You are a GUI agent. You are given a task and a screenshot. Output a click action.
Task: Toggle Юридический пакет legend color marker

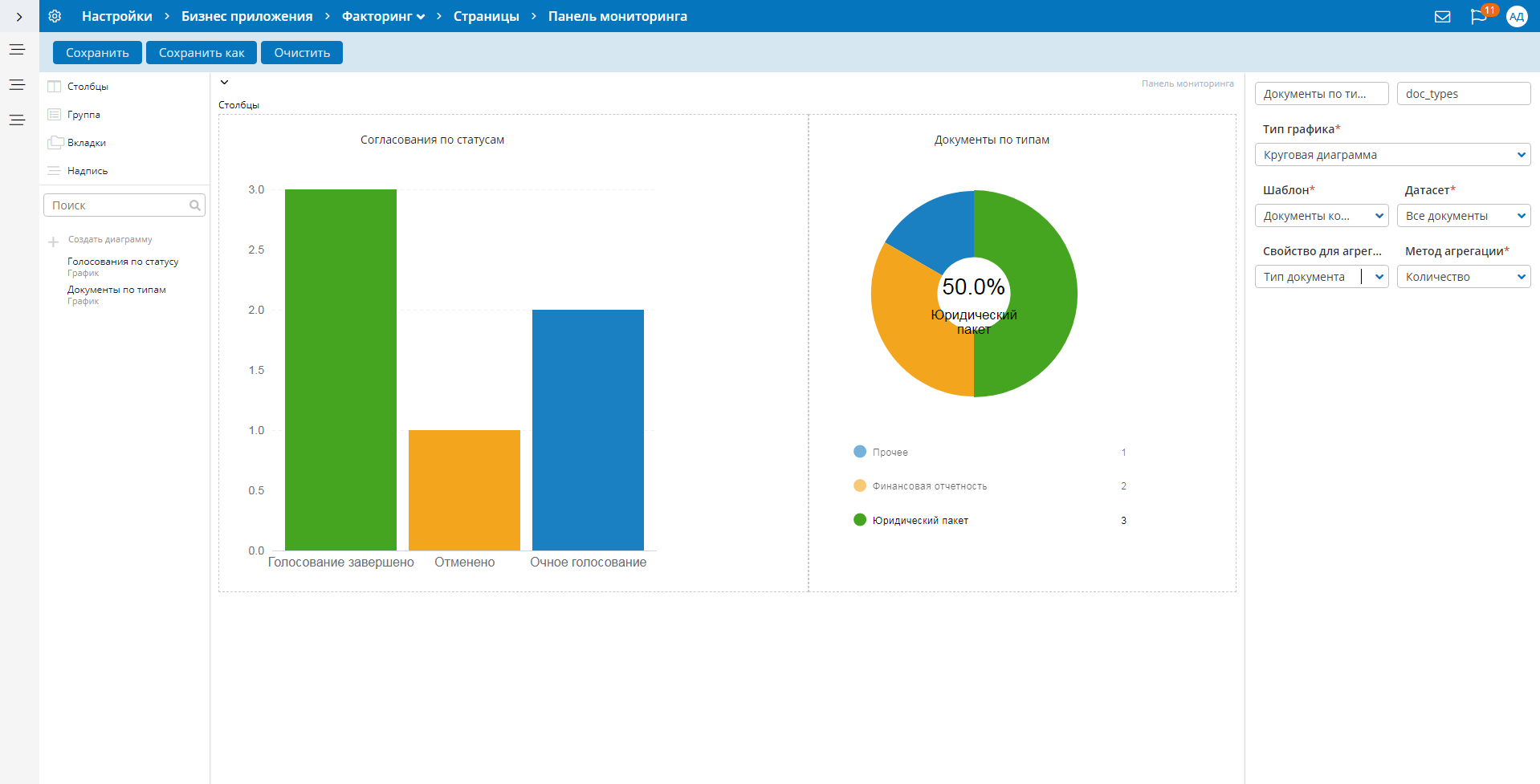[860, 520]
